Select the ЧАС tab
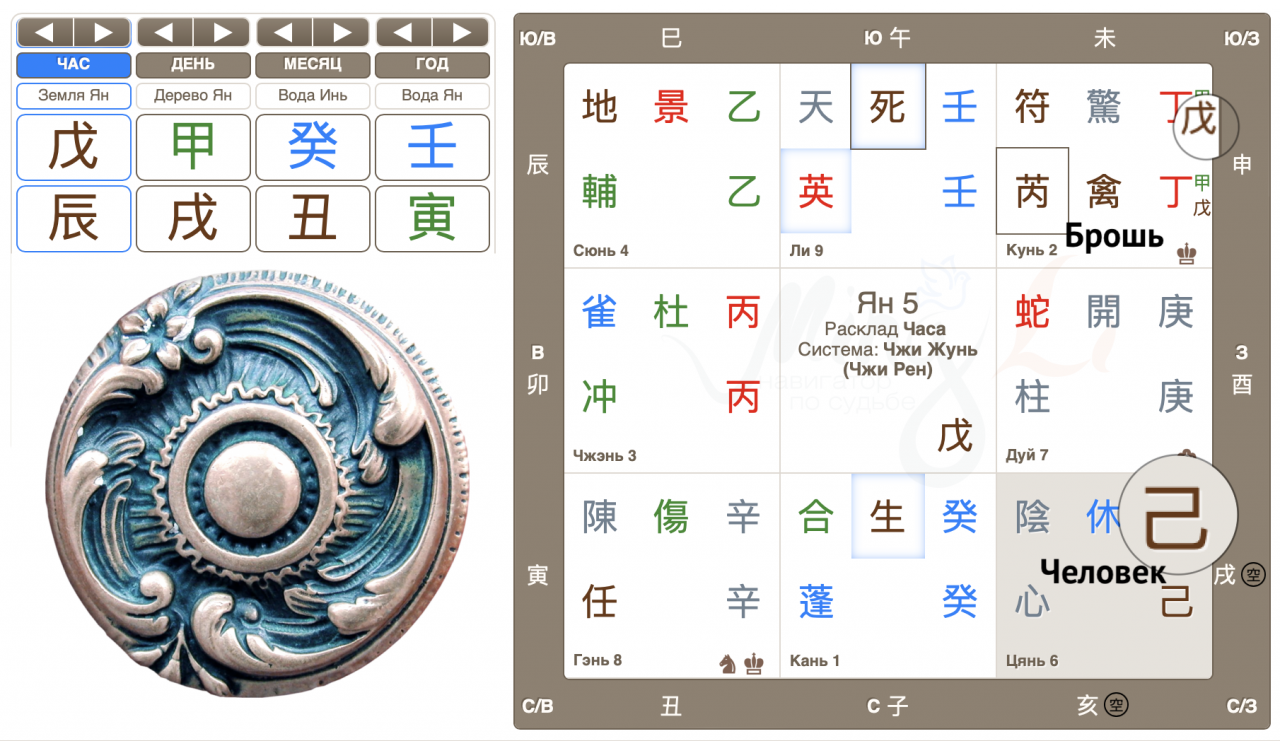 tap(74, 65)
